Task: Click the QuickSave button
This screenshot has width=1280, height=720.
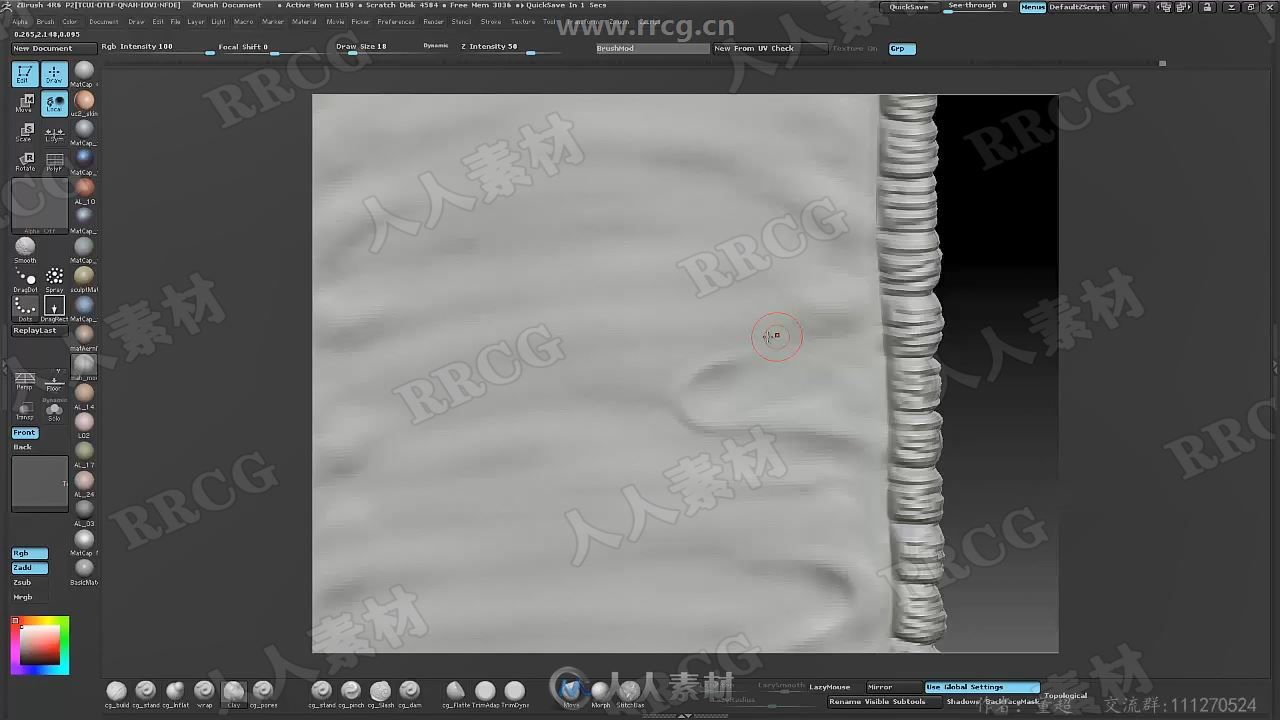Action: 909,6
